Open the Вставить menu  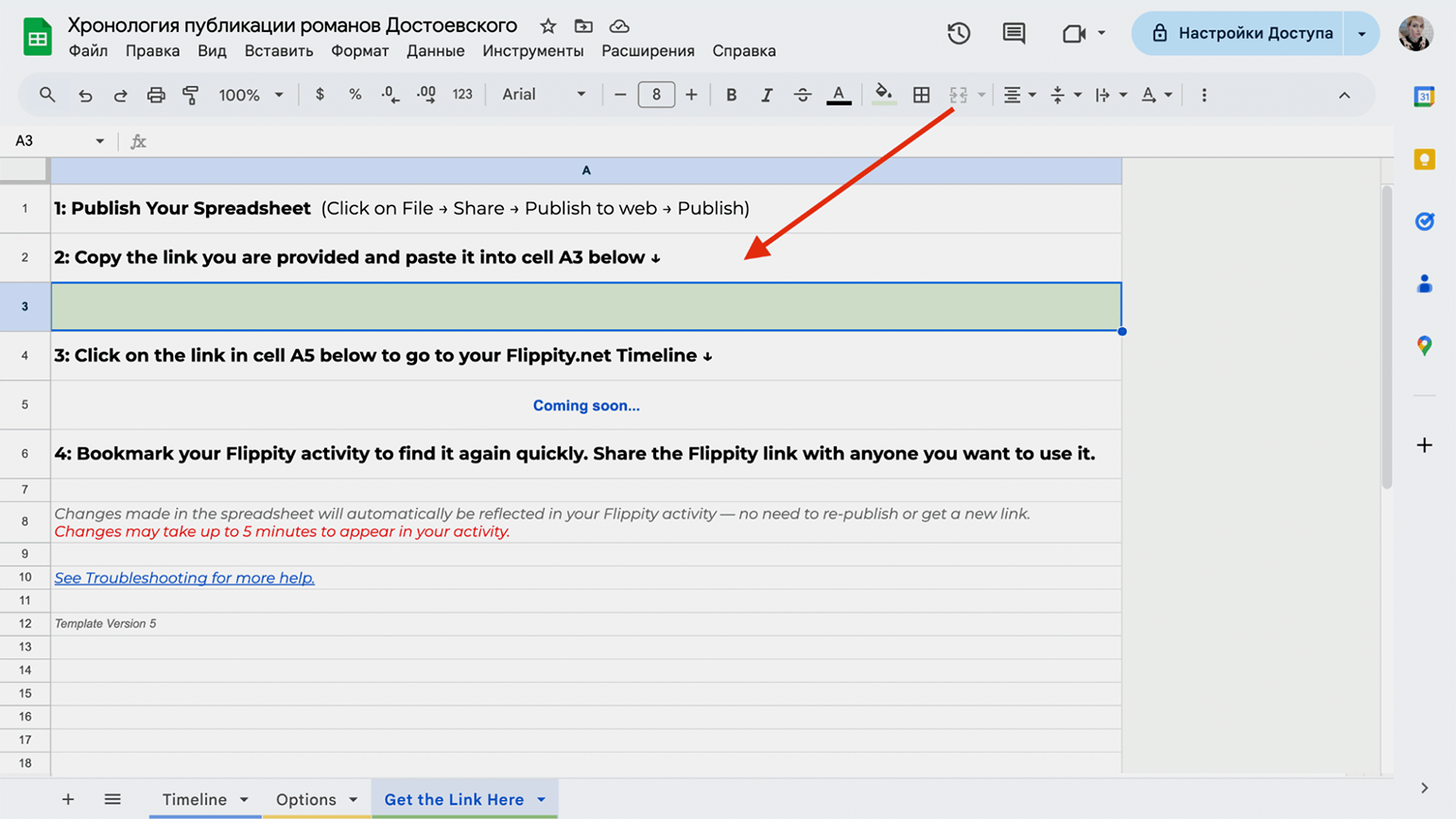pyautogui.click(x=279, y=51)
